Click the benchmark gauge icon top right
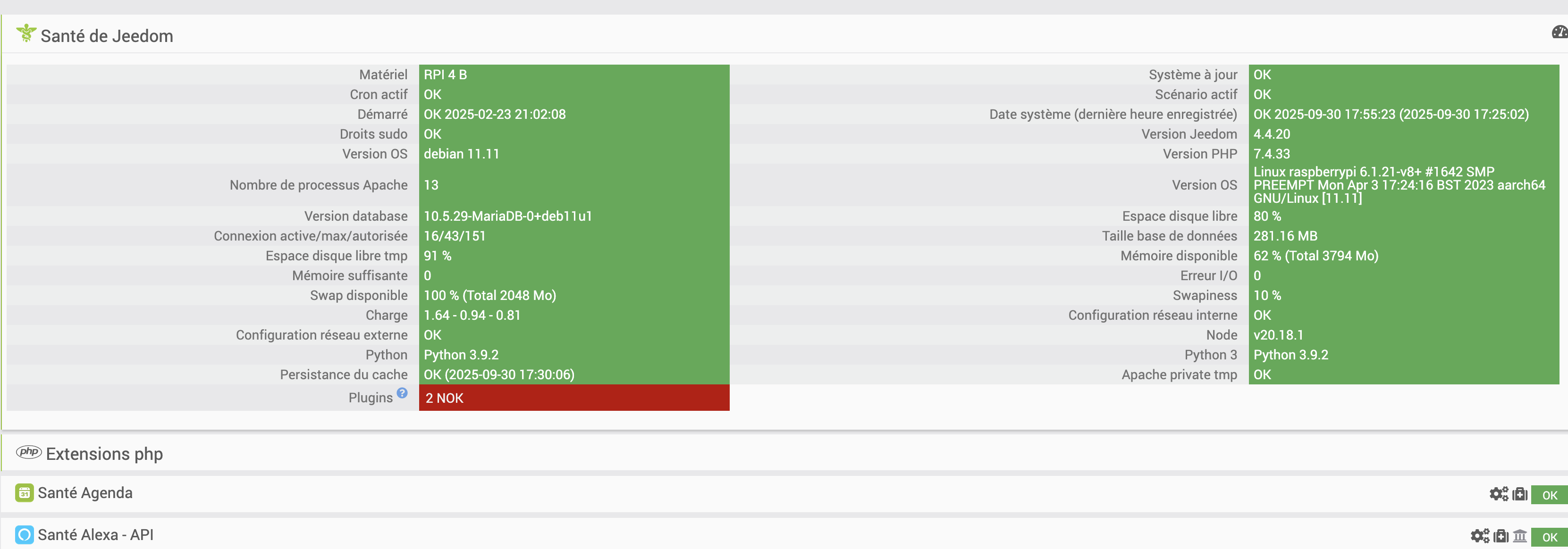The width and height of the screenshot is (1568, 549). click(x=1560, y=32)
